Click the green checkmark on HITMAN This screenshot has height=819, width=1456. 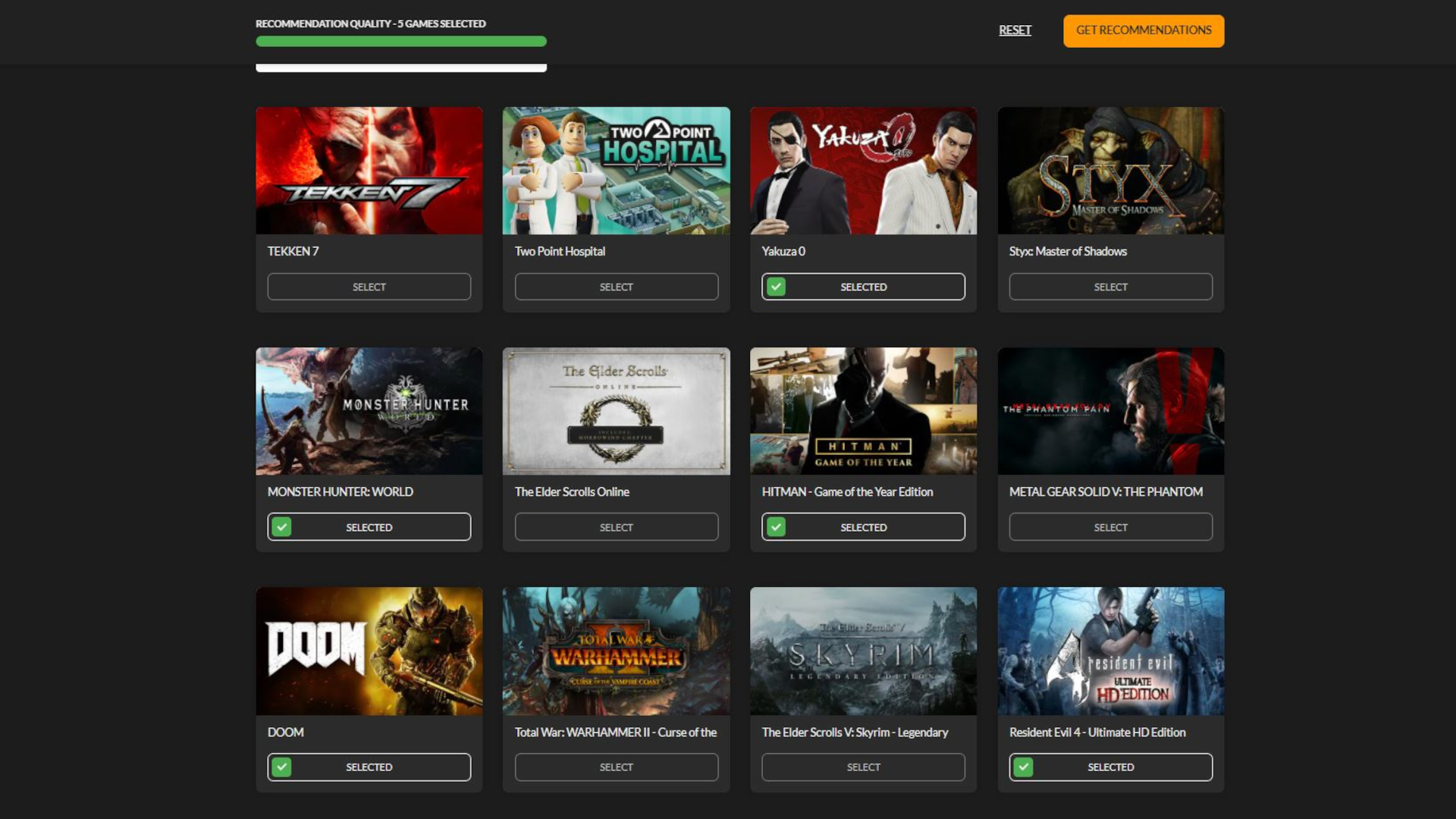776,527
